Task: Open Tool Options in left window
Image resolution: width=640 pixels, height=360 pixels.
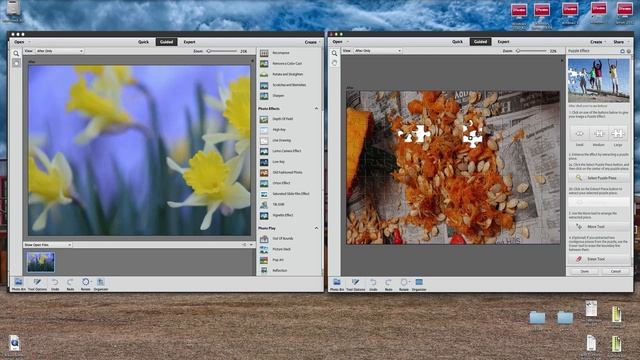Action: pyautogui.click(x=37, y=284)
